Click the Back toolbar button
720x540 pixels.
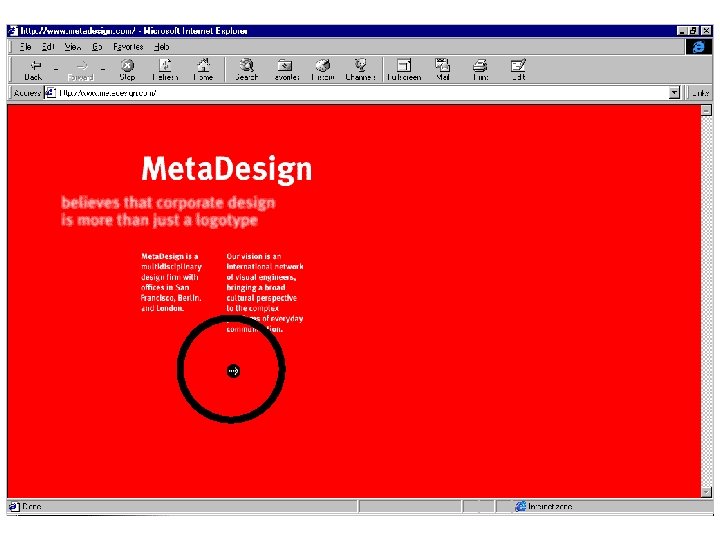tap(34, 70)
